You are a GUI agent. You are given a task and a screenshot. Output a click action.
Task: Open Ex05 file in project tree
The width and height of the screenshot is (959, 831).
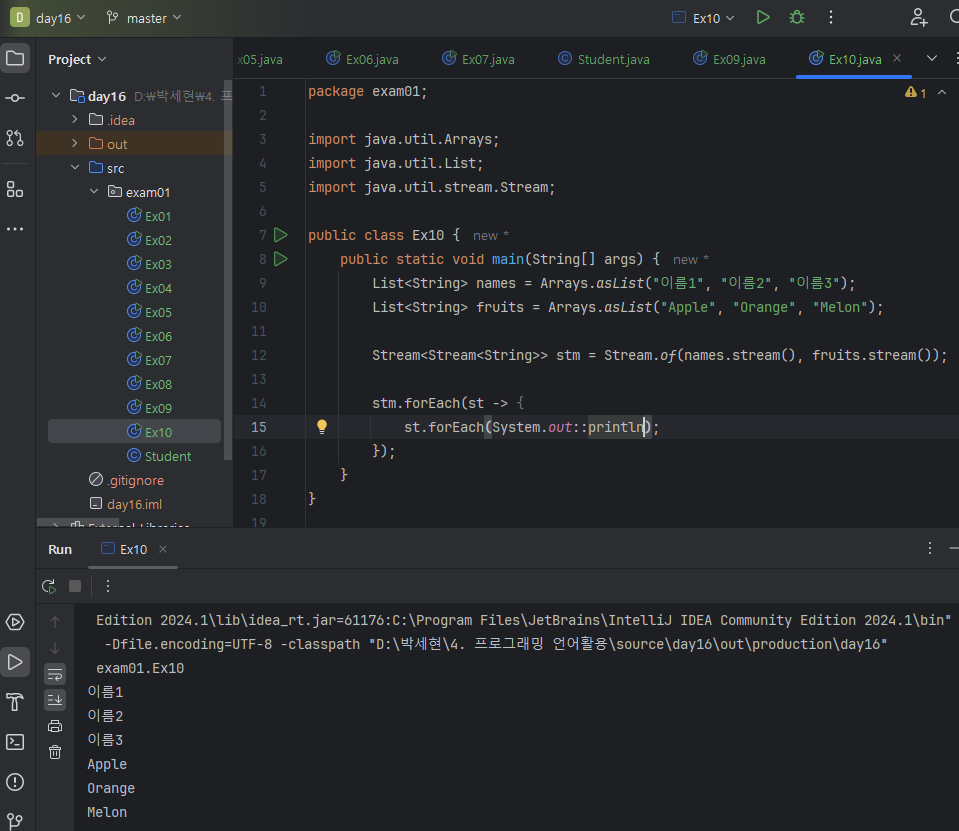(157, 312)
